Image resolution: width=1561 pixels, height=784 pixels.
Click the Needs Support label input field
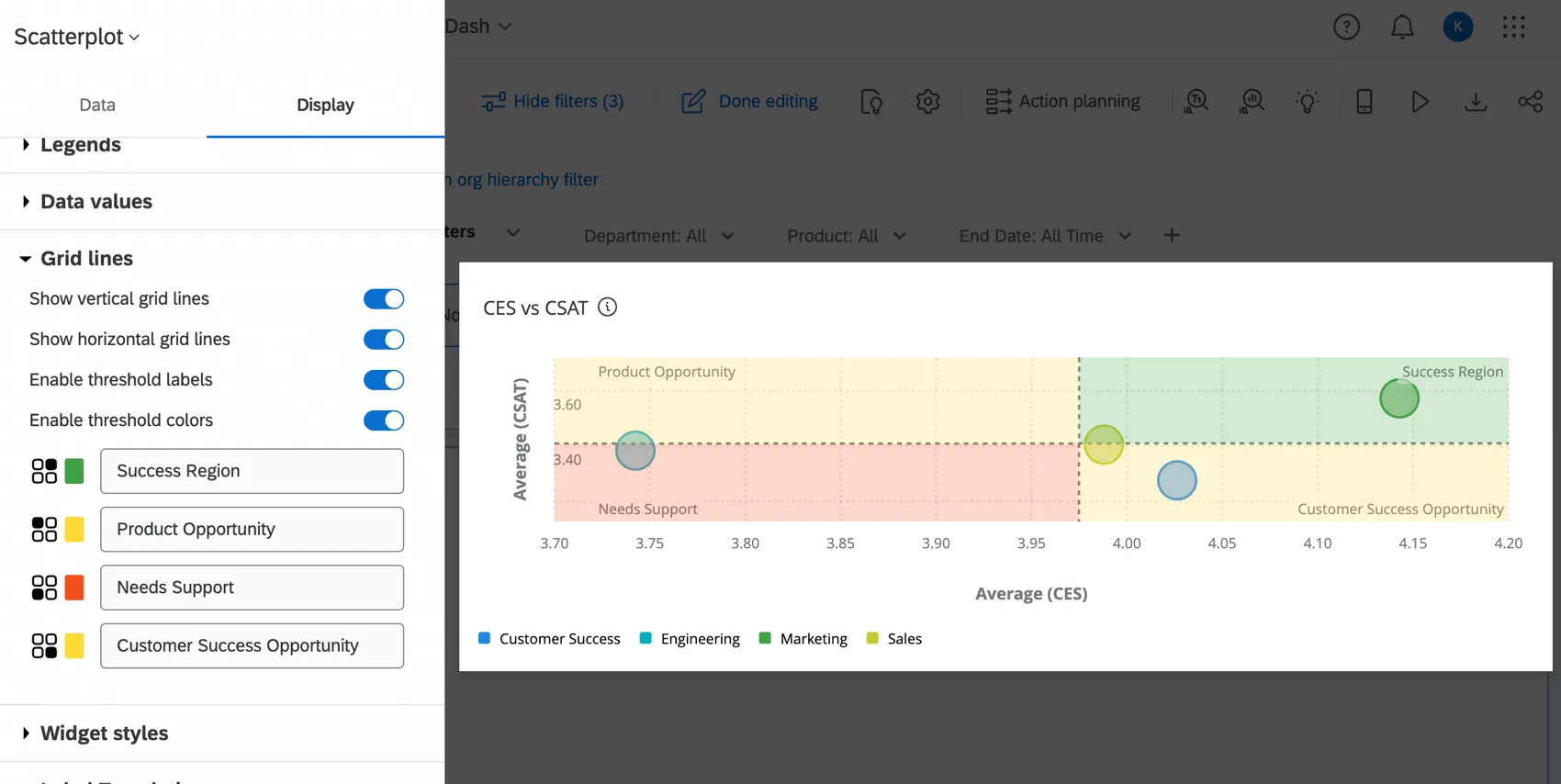click(x=252, y=588)
